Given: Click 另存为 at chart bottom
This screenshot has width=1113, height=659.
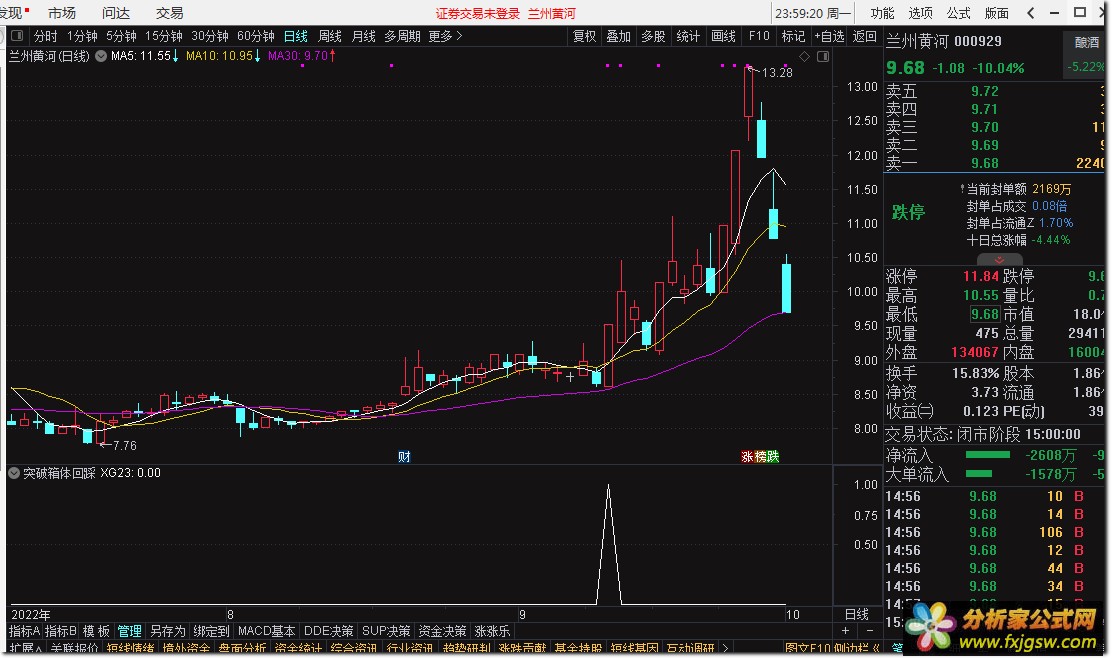Looking at the screenshot, I should pyautogui.click(x=168, y=631).
